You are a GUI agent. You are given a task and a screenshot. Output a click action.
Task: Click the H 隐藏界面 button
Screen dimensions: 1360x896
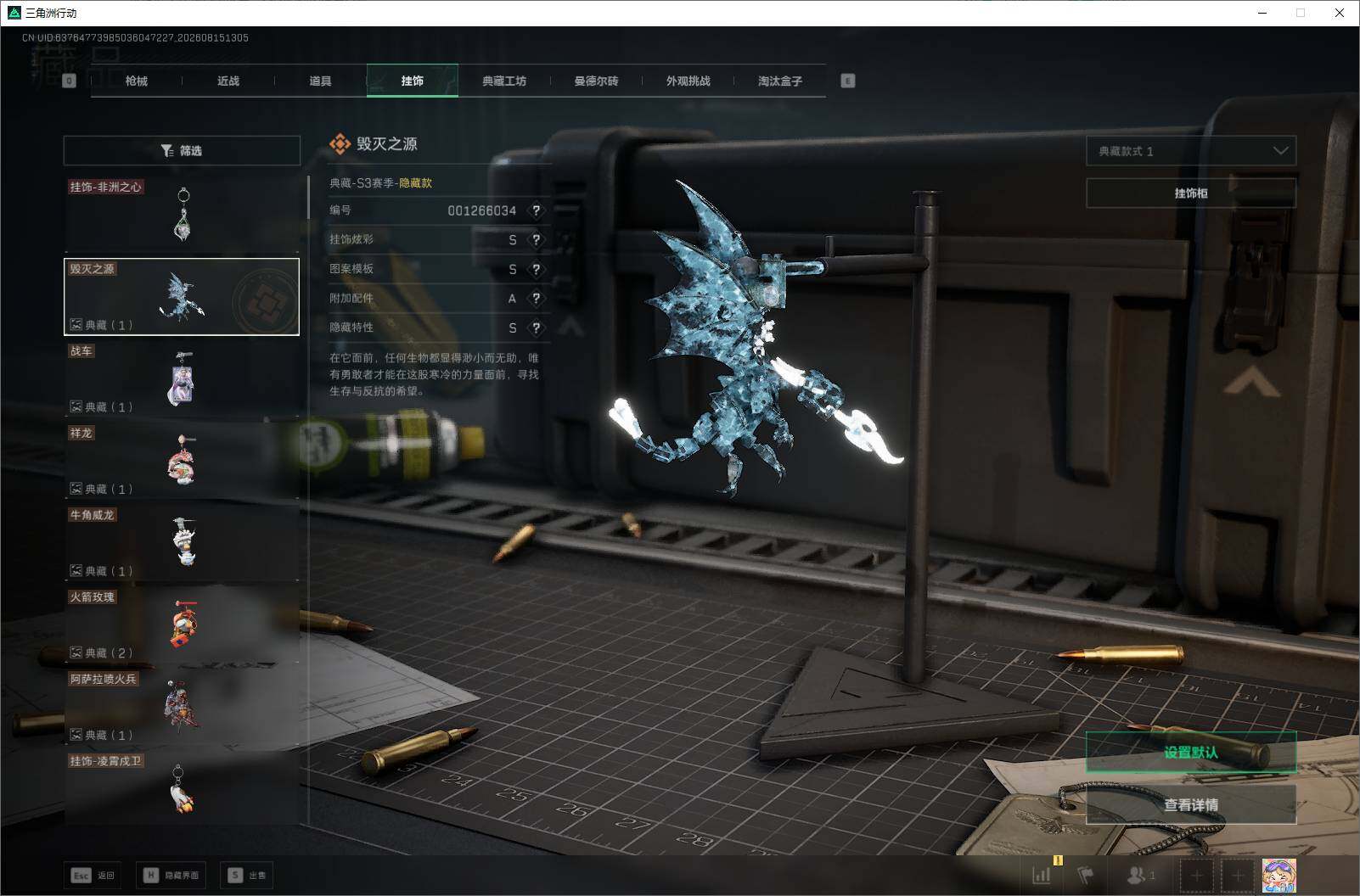coord(171,875)
